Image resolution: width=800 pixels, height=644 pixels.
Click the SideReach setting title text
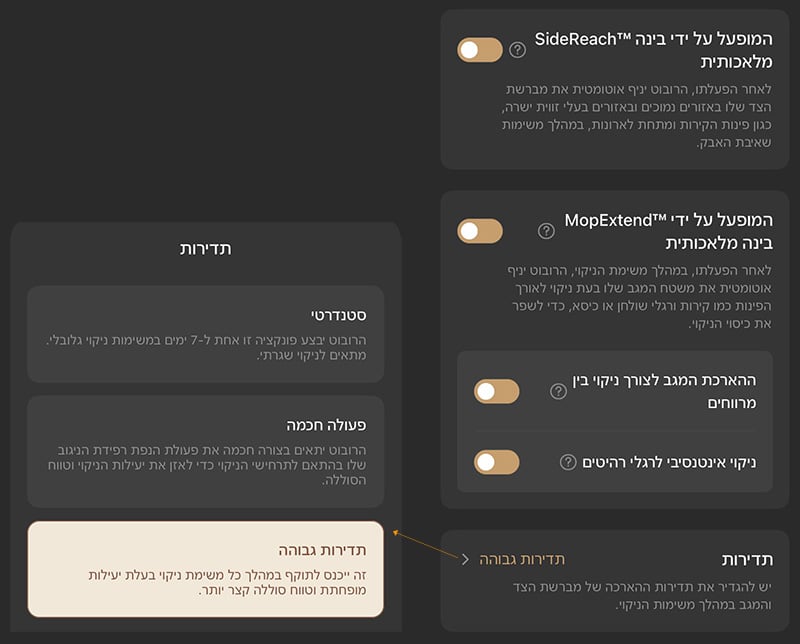(654, 50)
